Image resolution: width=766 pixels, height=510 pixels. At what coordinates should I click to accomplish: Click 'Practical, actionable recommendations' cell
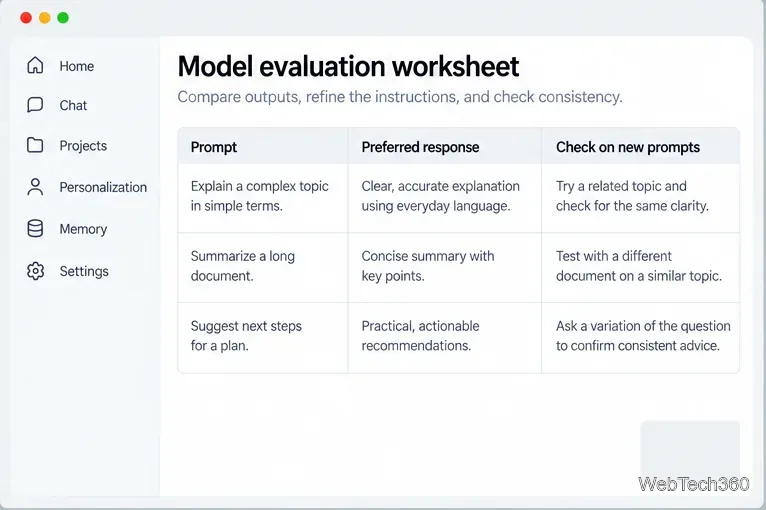(x=445, y=336)
